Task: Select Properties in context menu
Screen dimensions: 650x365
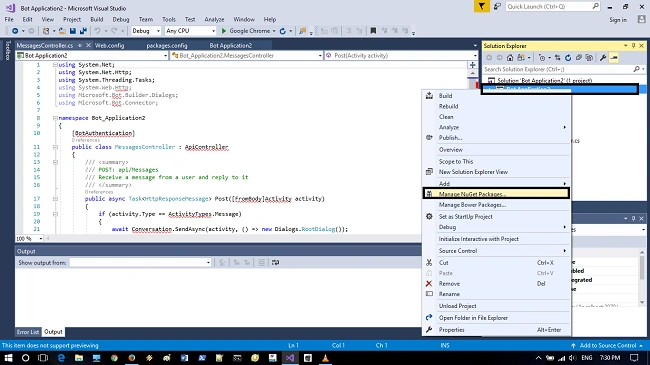Action: 496,330
